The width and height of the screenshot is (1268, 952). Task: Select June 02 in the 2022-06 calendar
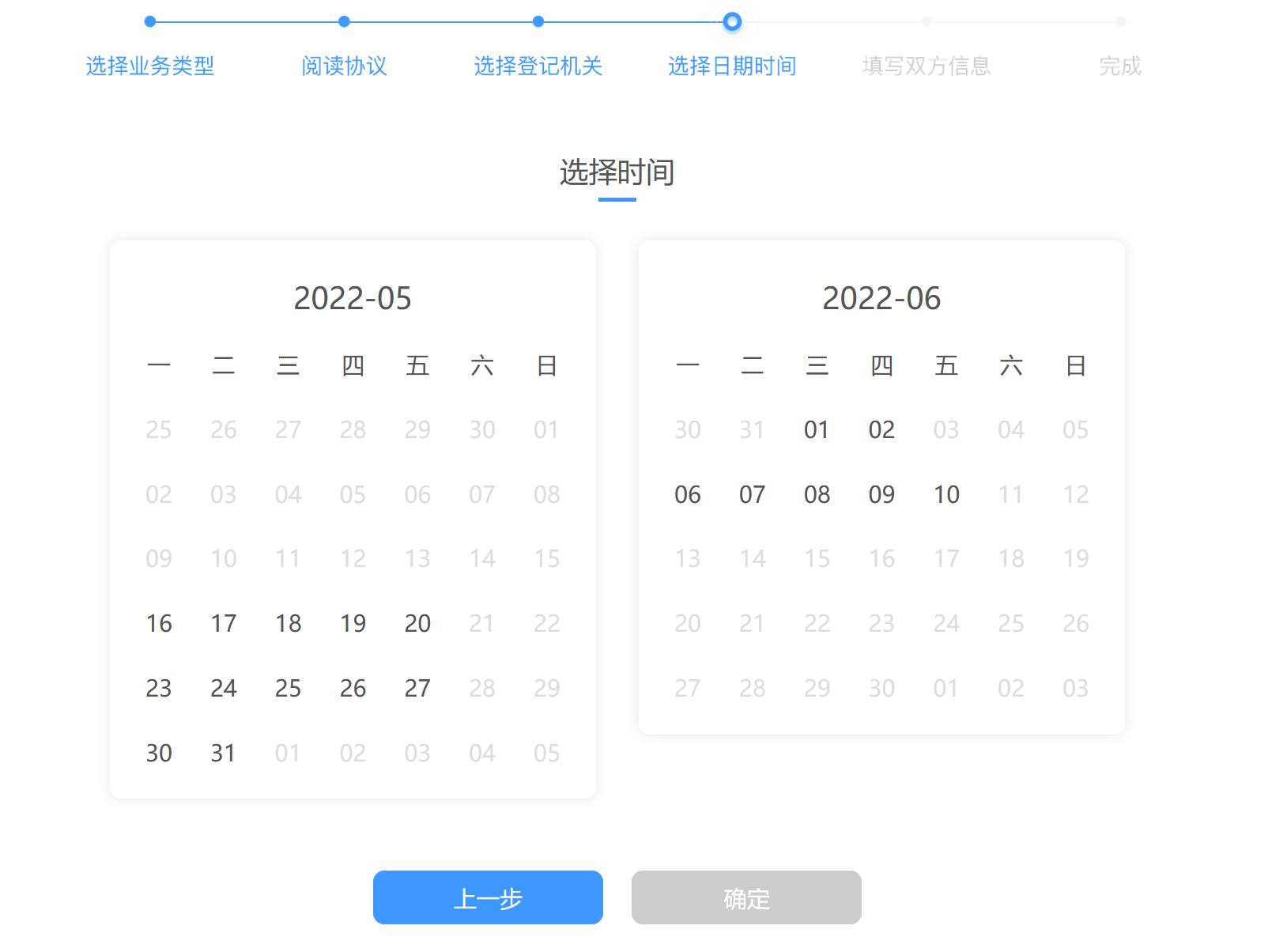(x=881, y=429)
